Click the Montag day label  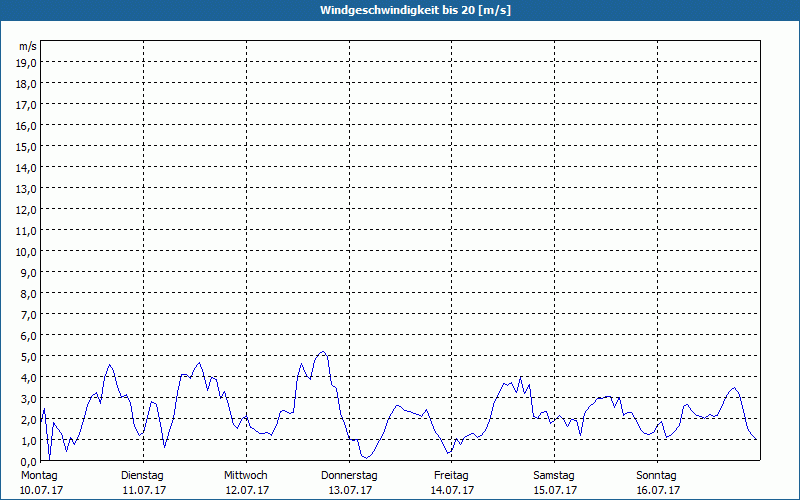tap(40, 475)
